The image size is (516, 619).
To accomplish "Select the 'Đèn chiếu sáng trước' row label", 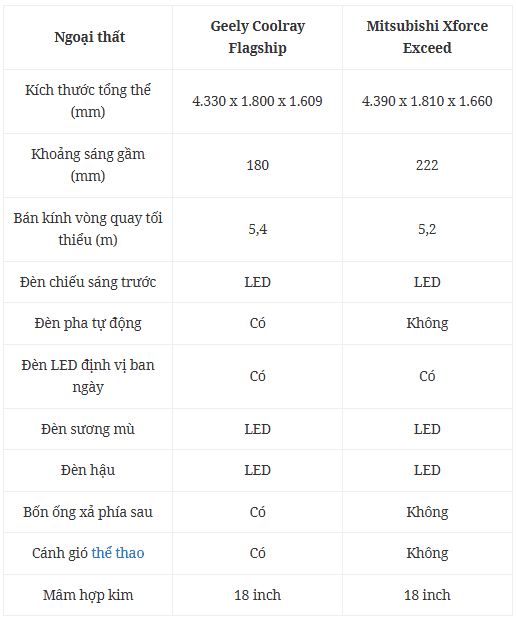I will tap(88, 282).
